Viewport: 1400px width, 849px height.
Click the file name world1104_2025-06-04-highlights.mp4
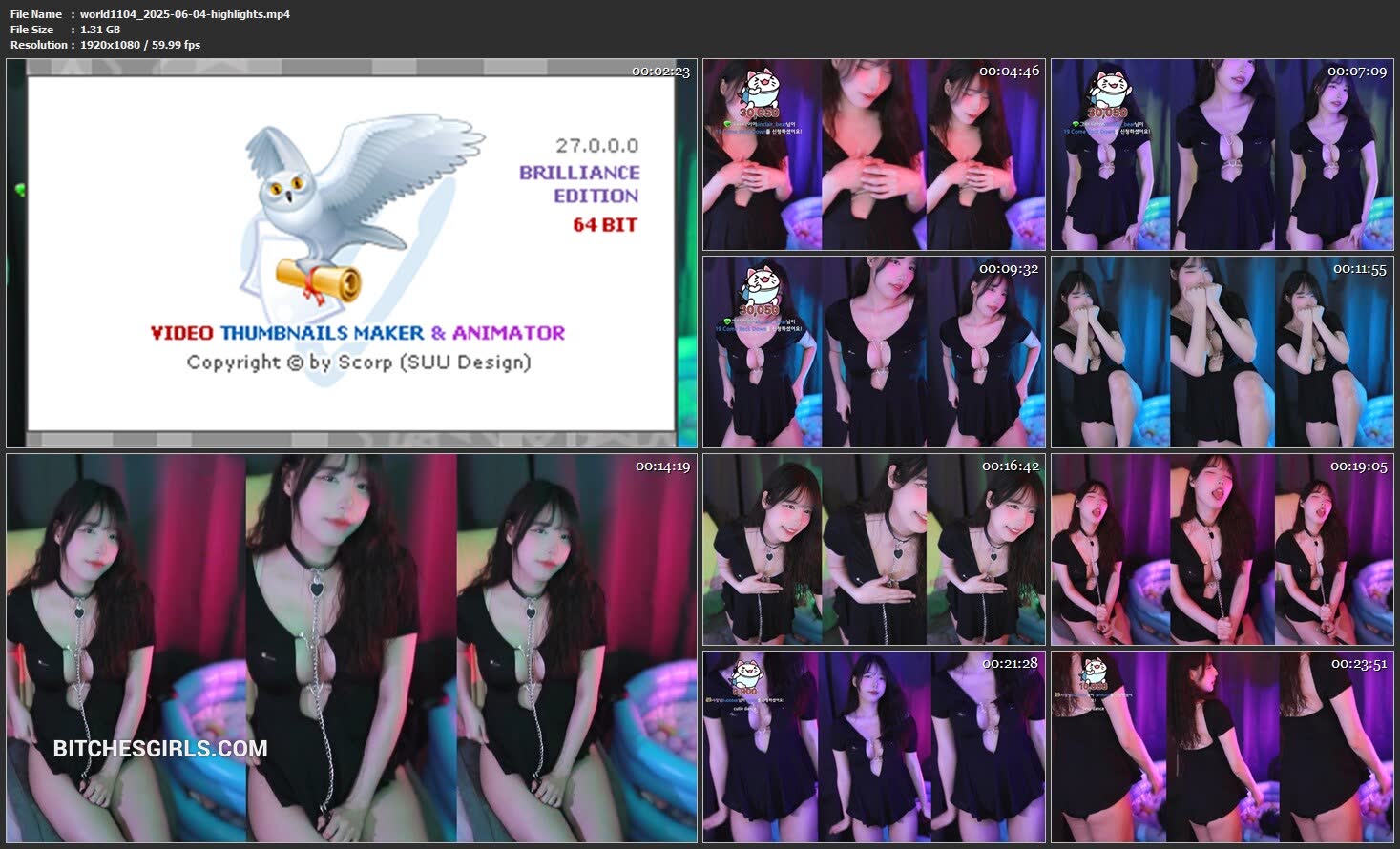click(x=185, y=14)
